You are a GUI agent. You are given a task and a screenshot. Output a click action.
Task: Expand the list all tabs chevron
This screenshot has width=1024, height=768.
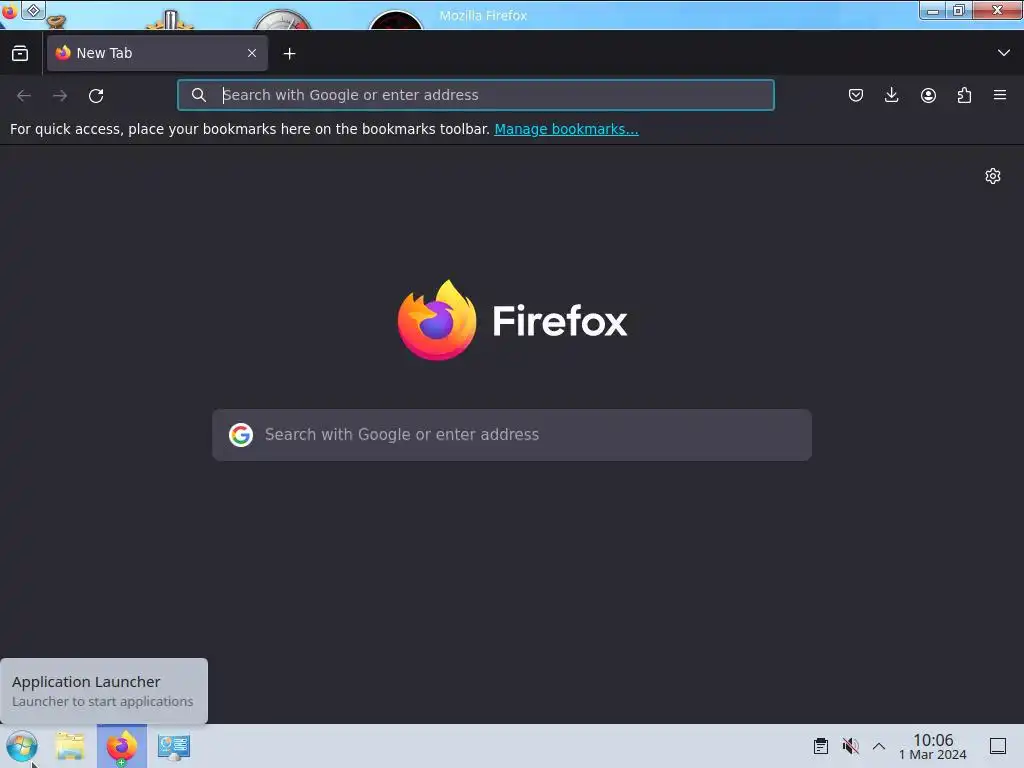point(1004,53)
